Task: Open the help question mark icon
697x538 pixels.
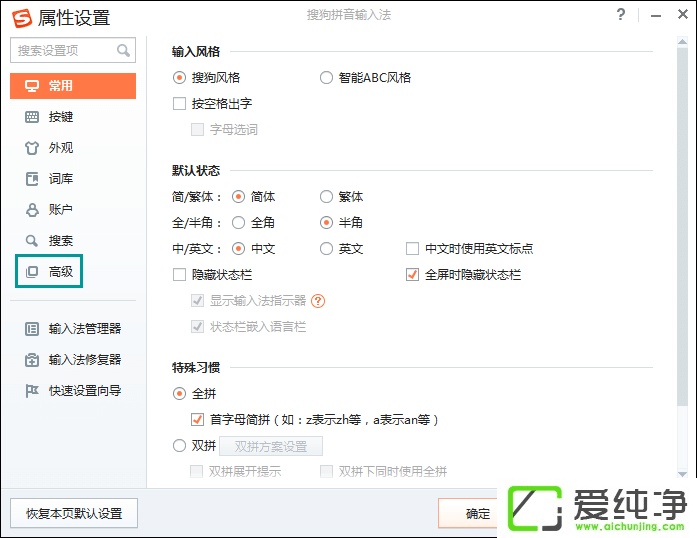Action: [622, 15]
